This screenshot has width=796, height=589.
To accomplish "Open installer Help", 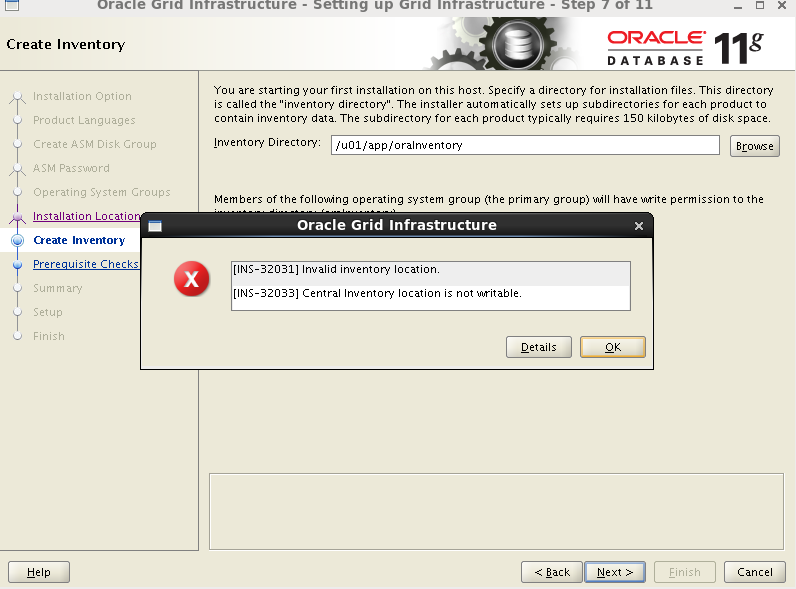I will pos(39,572).
